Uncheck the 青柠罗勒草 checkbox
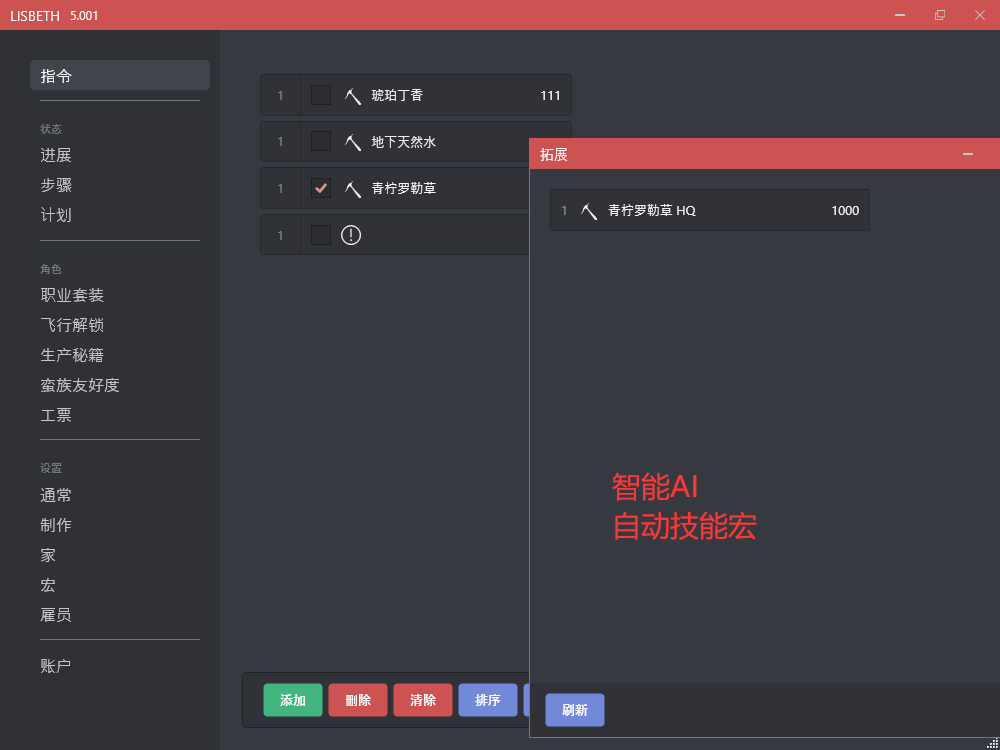 [x=321, y=188]
